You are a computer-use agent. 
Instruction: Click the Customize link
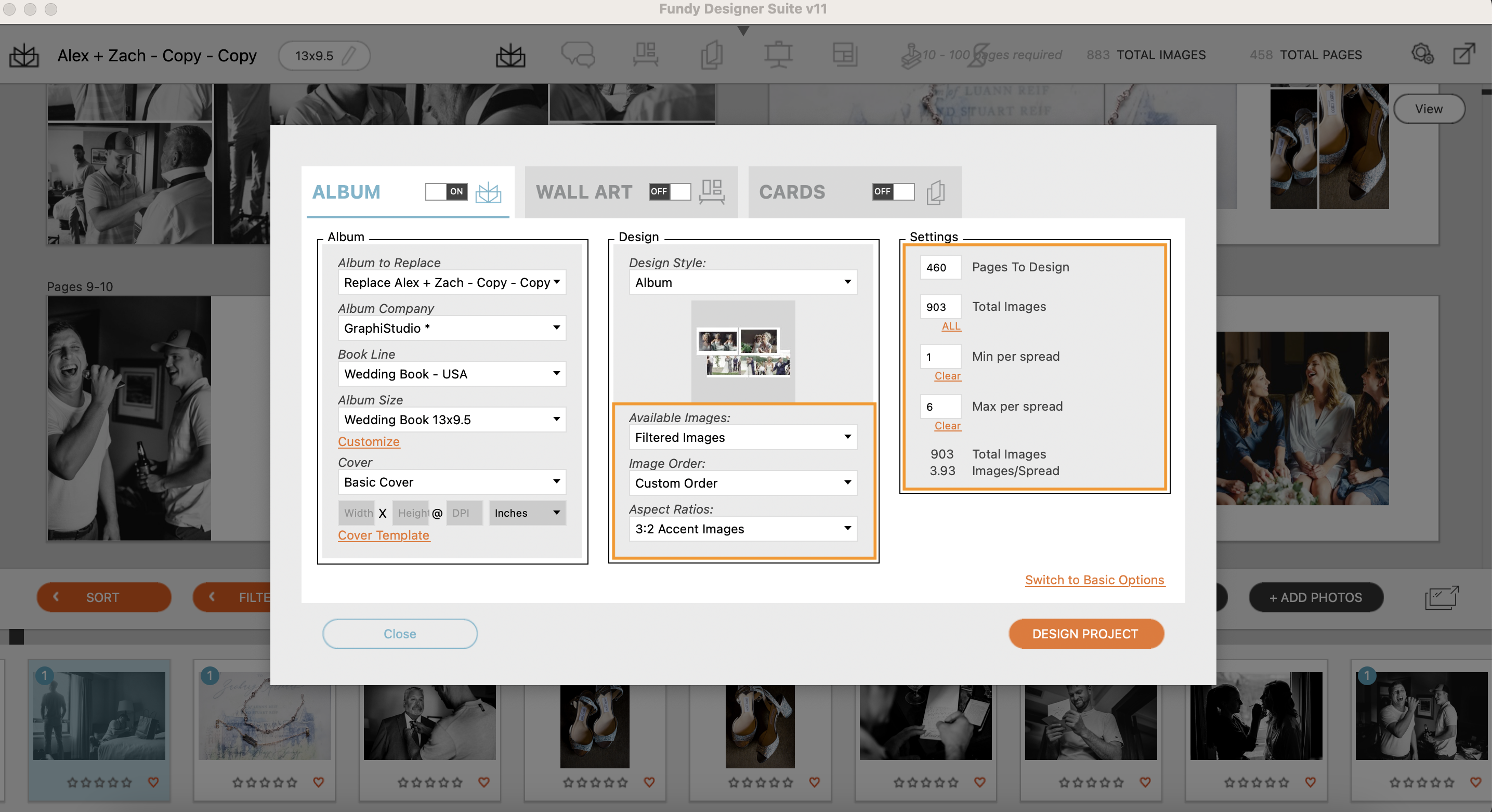tap(369, 441)
